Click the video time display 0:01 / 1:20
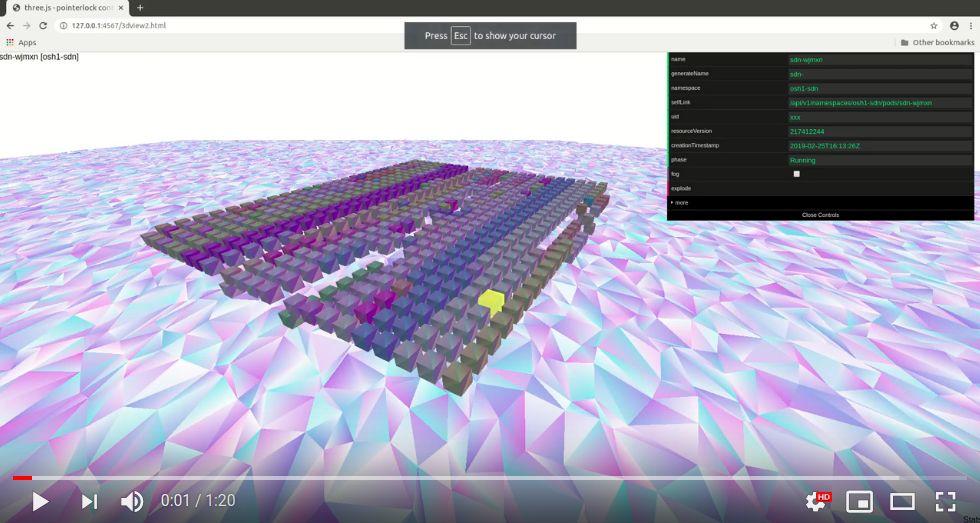980x523 pixels. pyautogui.click(x=198, y=501)
